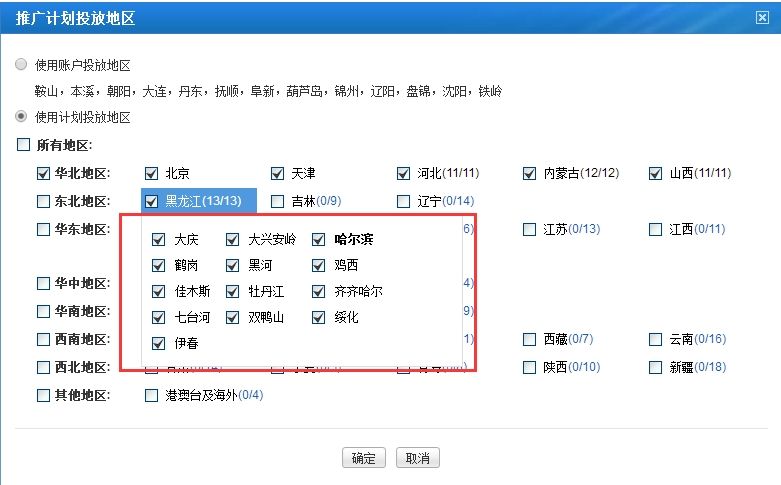Select 使用账户投放地区 radio option

(21, 65)
